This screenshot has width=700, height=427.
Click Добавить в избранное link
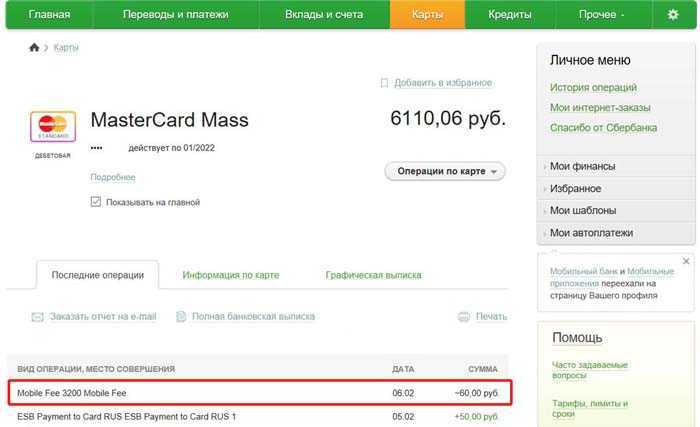pyautogui.click(x=443, y=83)
